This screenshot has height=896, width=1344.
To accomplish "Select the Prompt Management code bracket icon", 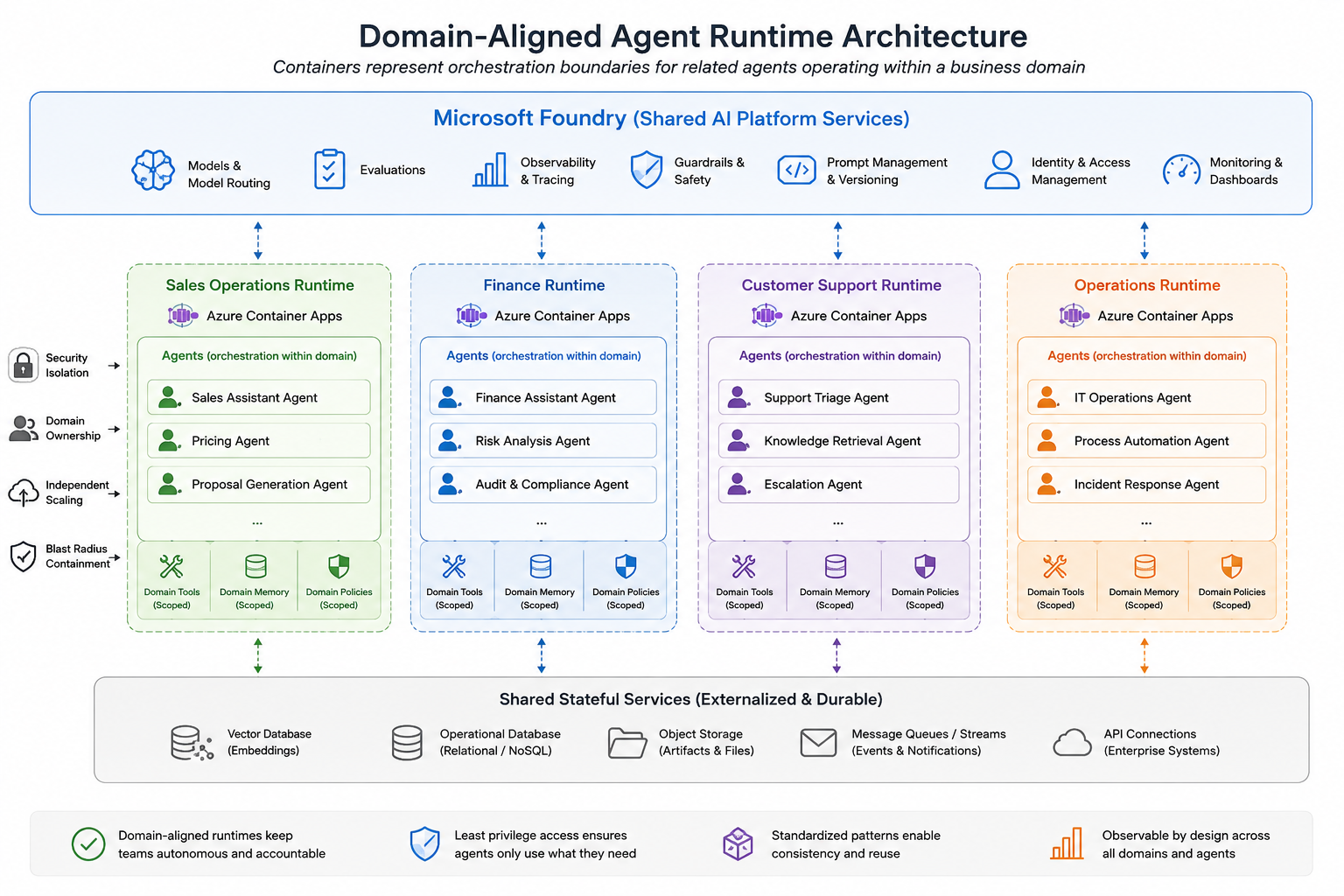I will click(797, 170).
